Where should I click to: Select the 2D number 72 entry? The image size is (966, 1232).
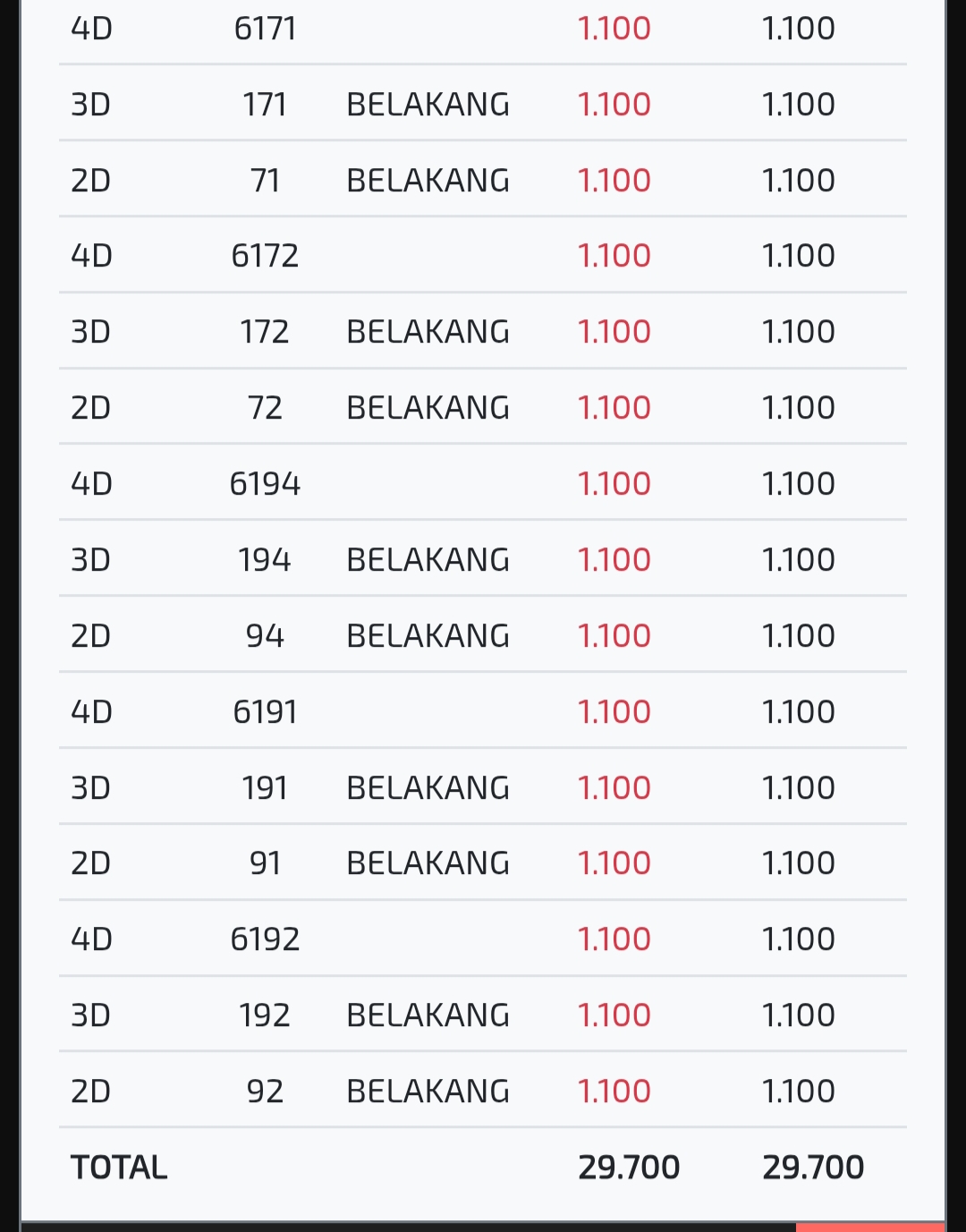(x=265, y=408)
